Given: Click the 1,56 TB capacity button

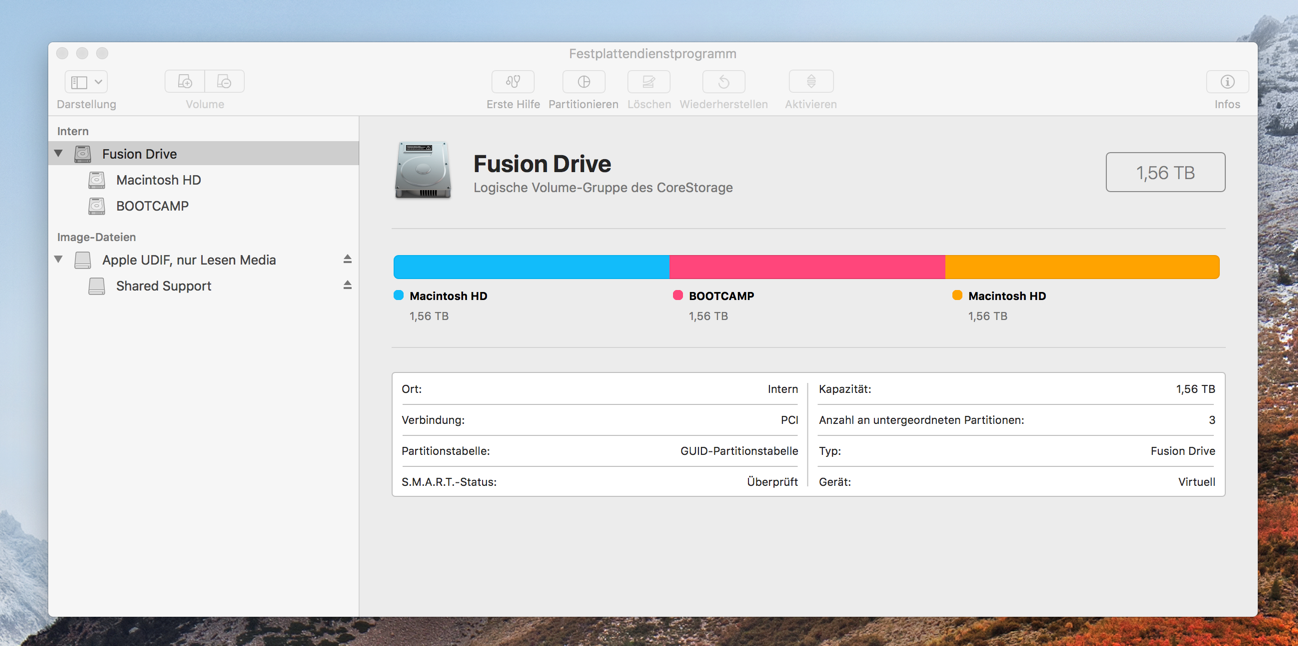Looking at the screenshot, I should (1165, 172).
